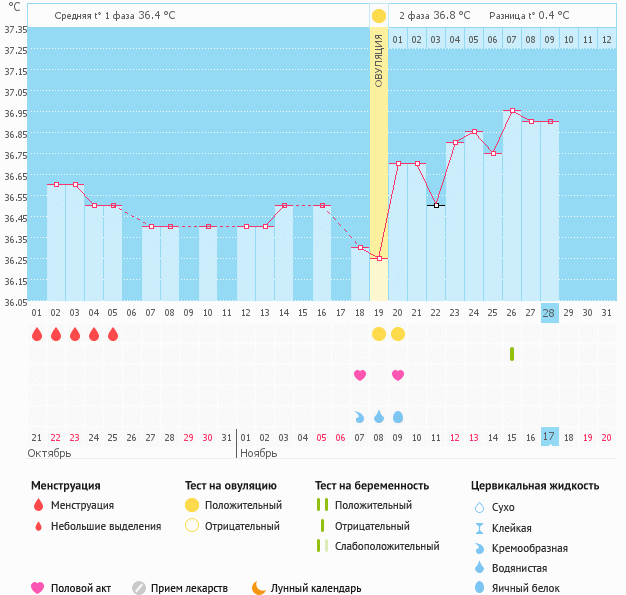Select the highlighted cycle day 28
Viewport: 626px width, 595px height.
point(549,312)
